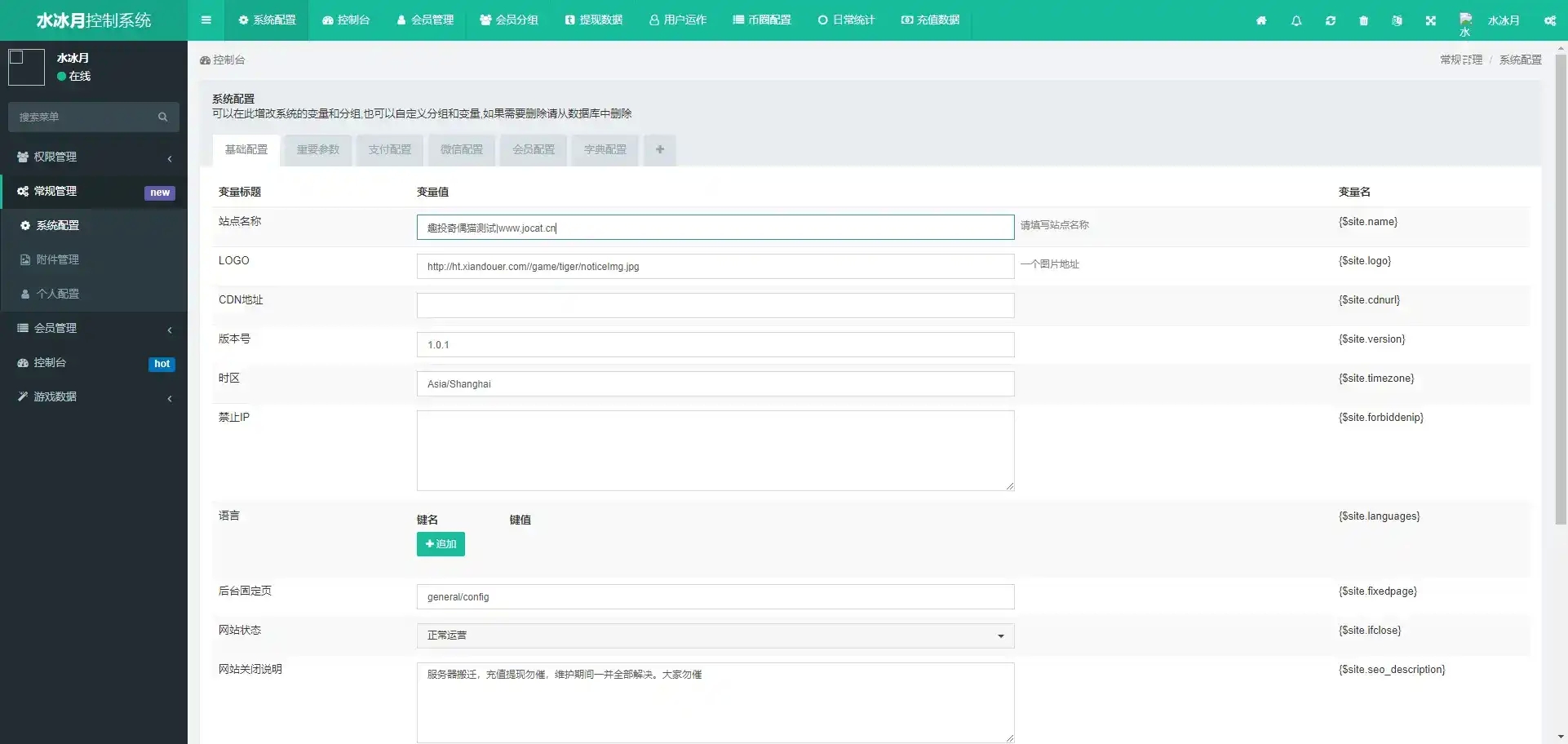This screenshot has height=744, width=1568.
Task: Click the plus tab to add a config group
Action: [x=659, y=150]
